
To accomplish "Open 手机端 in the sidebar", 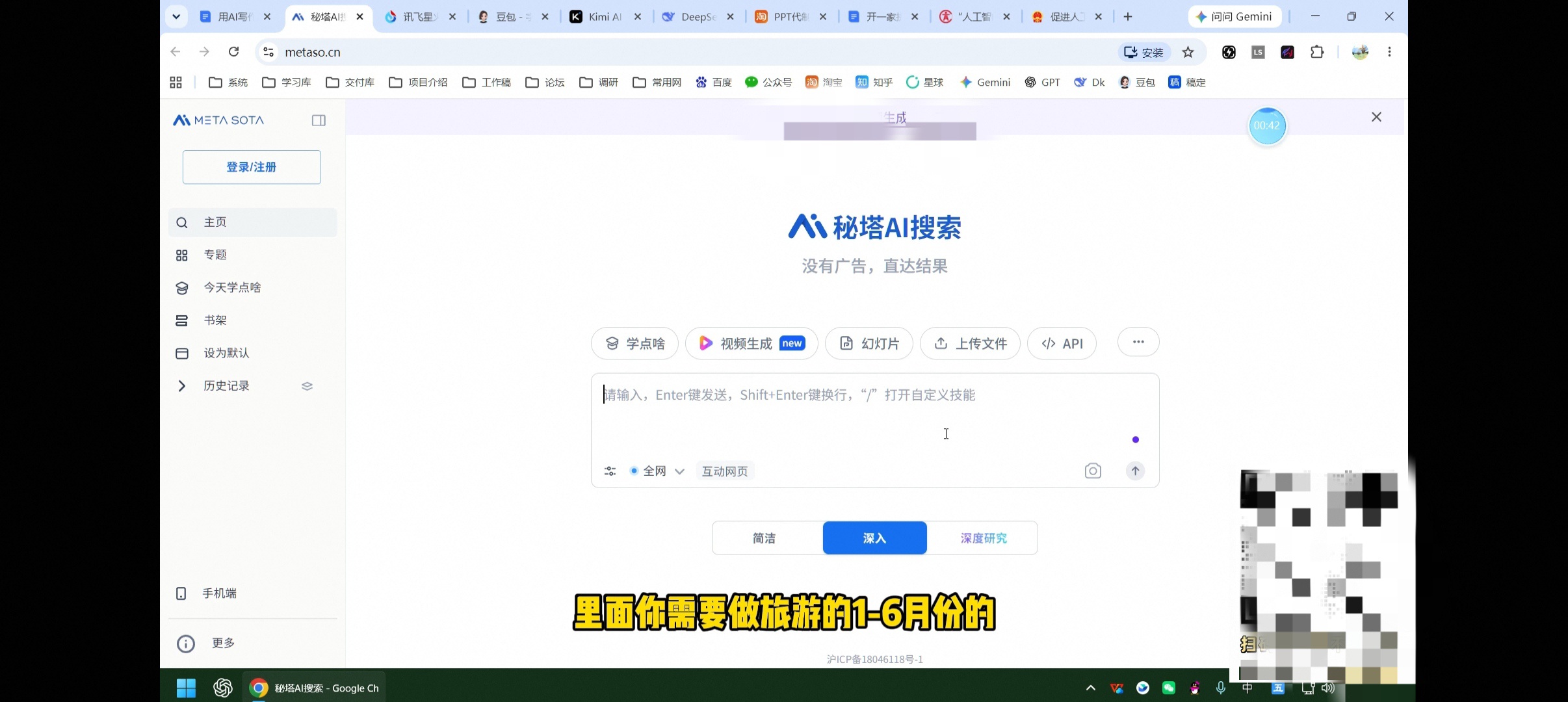I will pyautogui.click(x=253, y=593).
